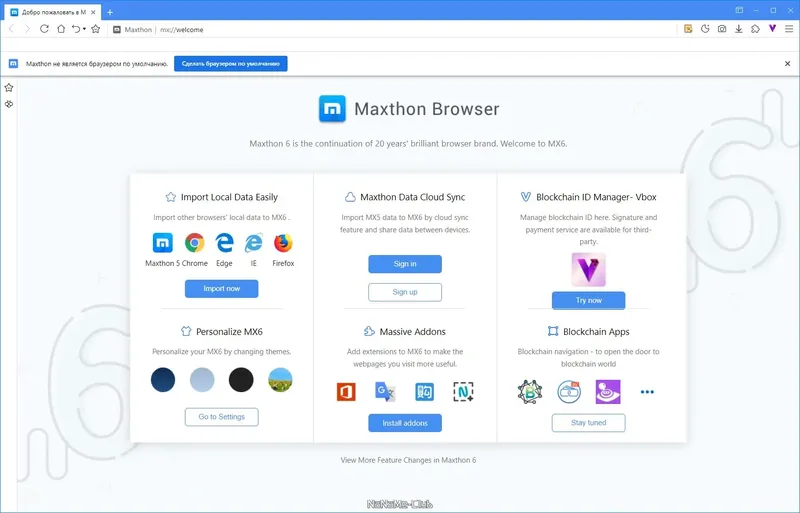Select the 'Добро пожаловать в M' tab
800x513 pixels.
click(53, 12)
